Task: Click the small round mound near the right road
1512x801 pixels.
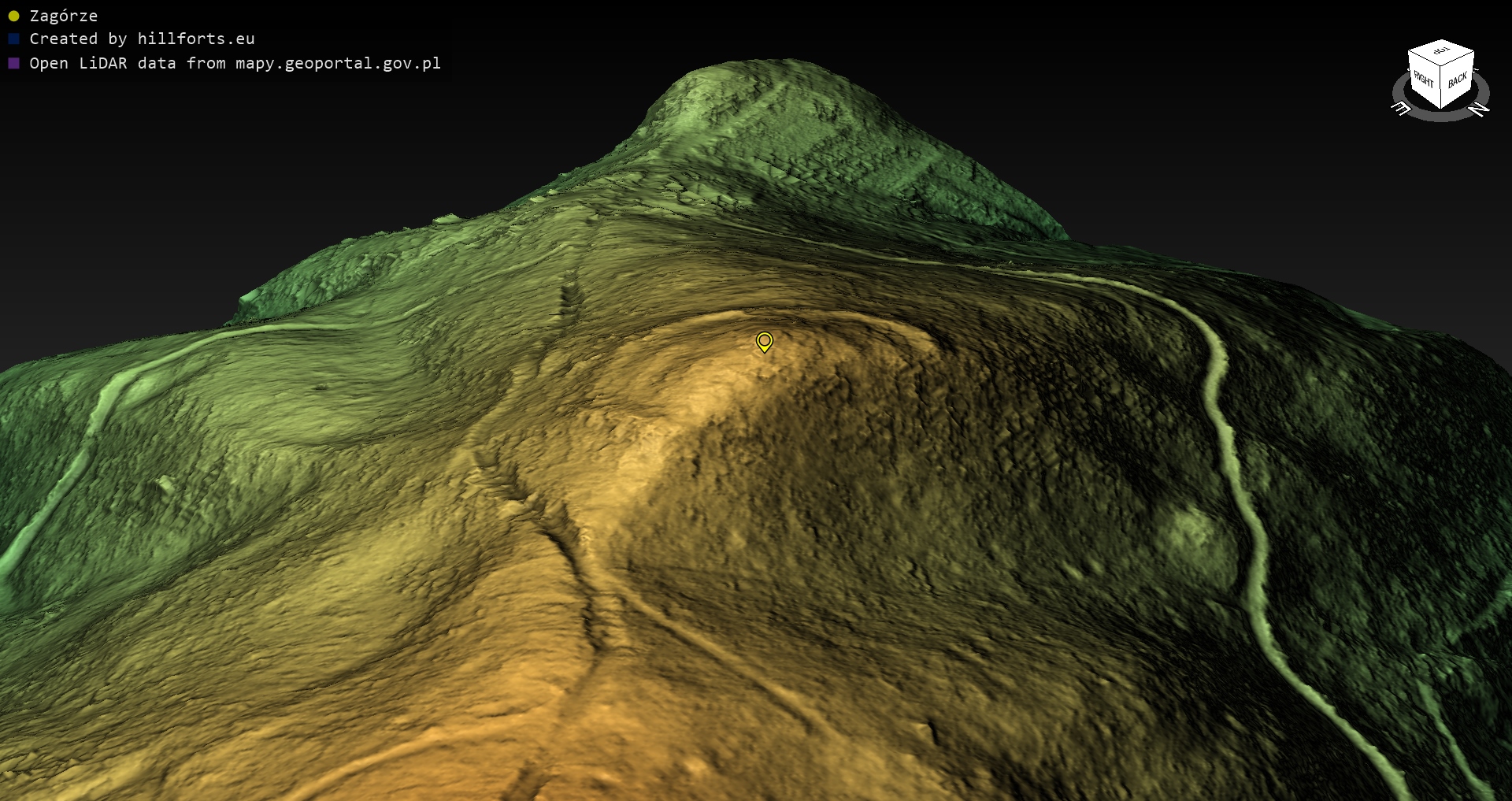Action: click(1193, 536)
